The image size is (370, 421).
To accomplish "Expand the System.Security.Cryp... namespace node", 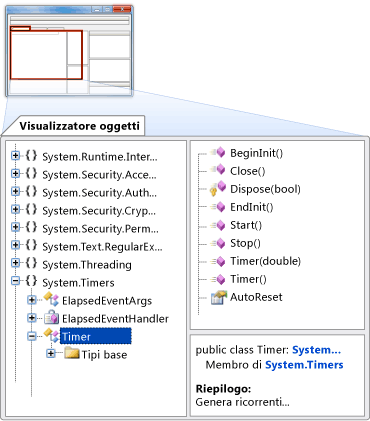I will click(15, 209).
